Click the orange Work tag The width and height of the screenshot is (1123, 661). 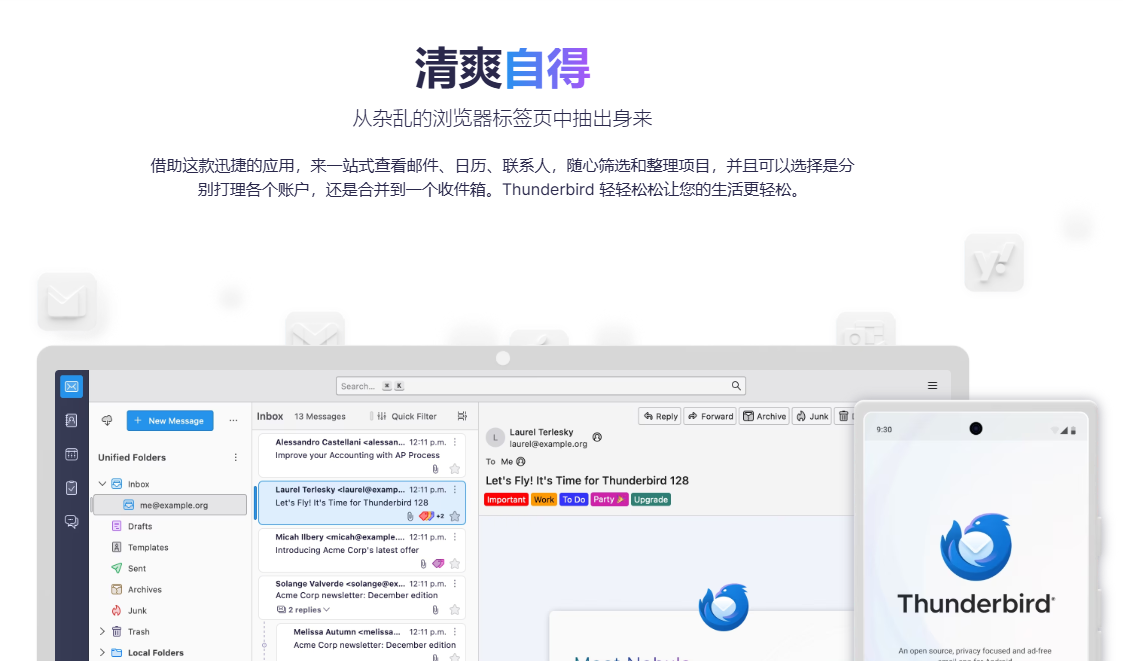pyautogui.click(x=544, y=500)
